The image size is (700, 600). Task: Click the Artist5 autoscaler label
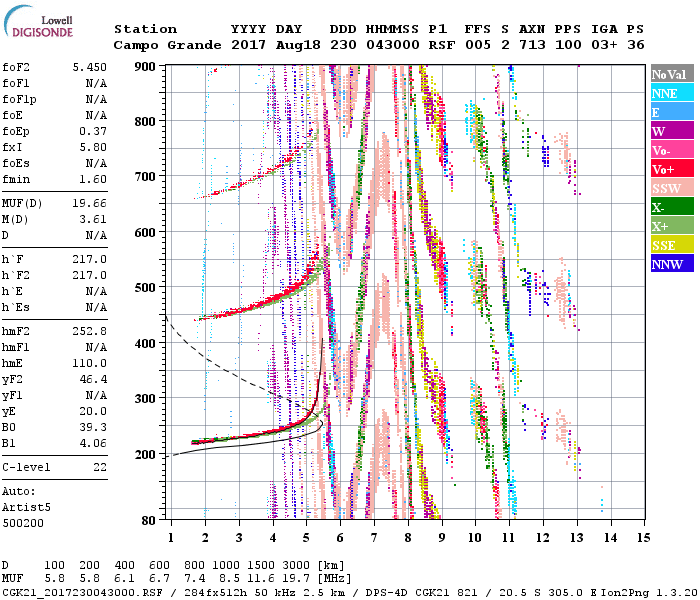coord(26,508)
